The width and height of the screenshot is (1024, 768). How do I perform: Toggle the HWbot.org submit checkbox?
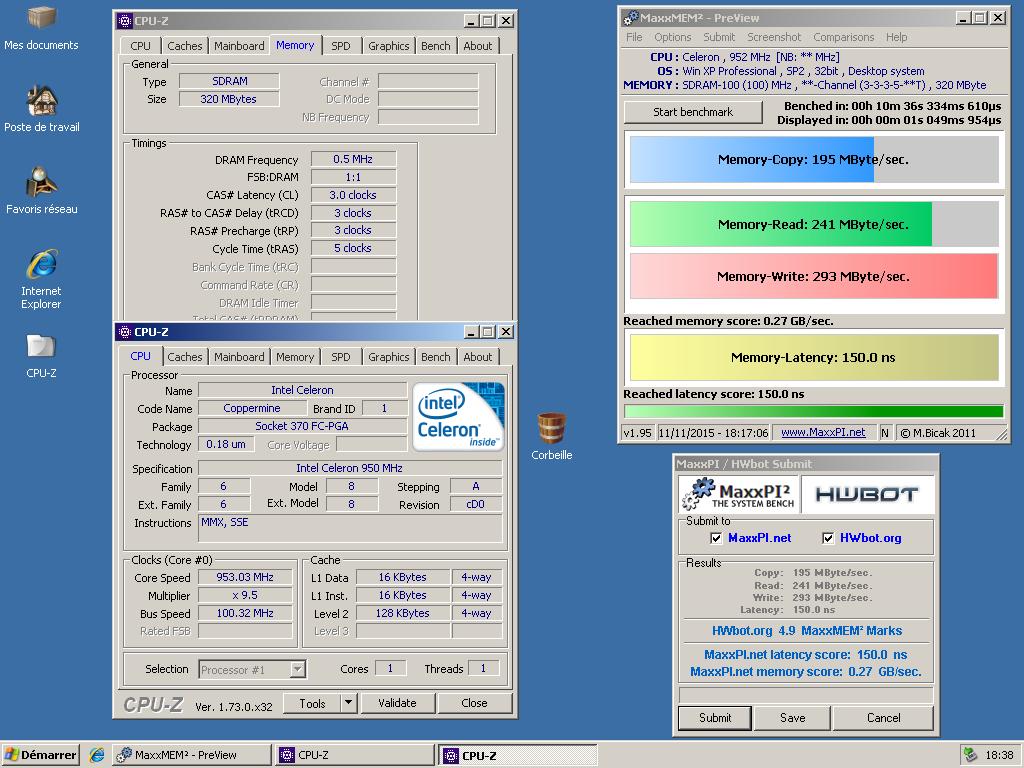click(828, 538)
